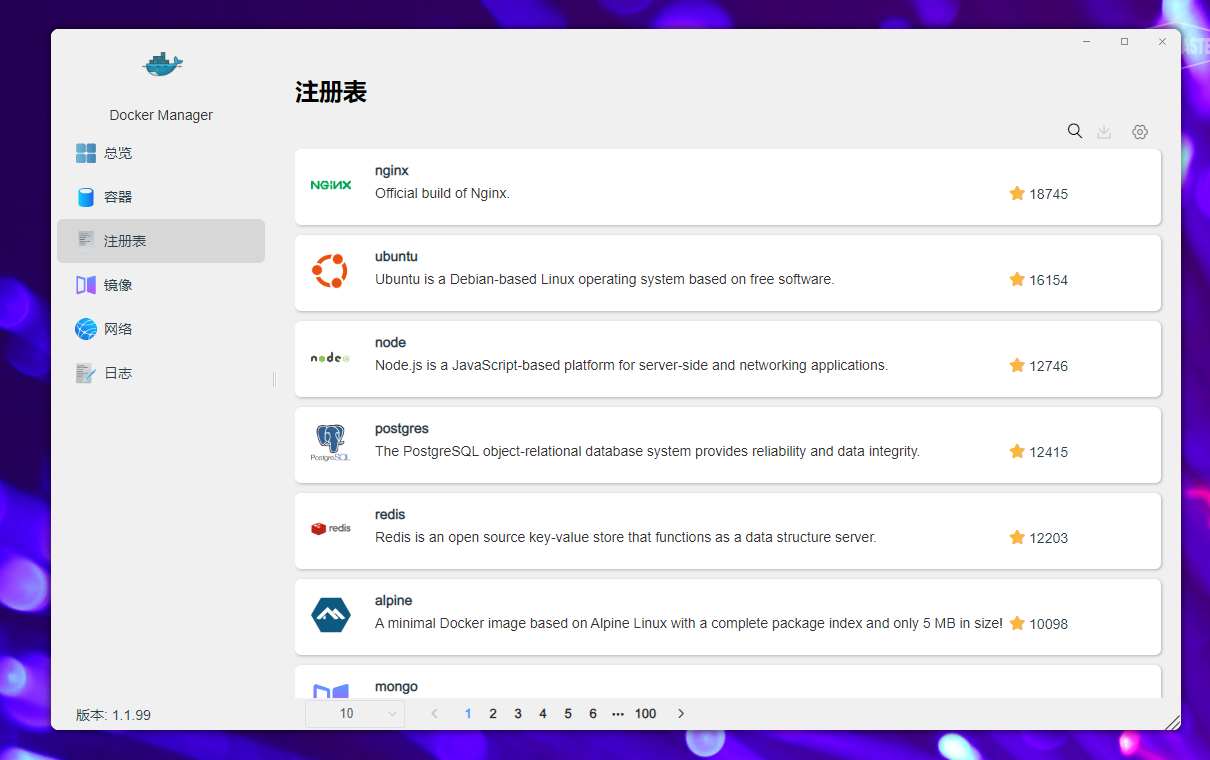Select the 注册表 registry menu item

[161, 241]
